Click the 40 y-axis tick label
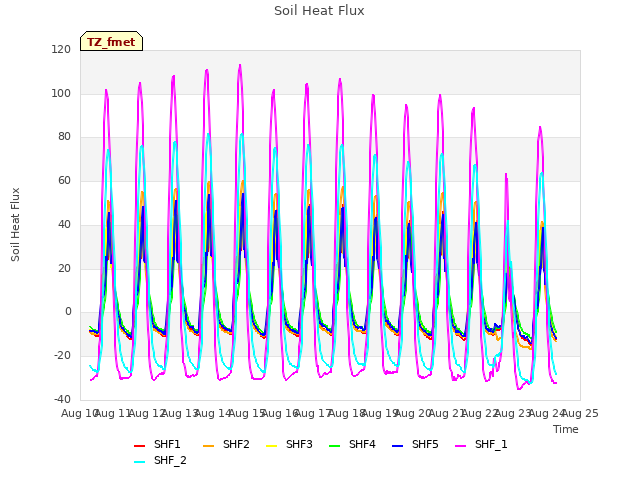The width and height of the screenshot is (640, 480). [64, 224]
